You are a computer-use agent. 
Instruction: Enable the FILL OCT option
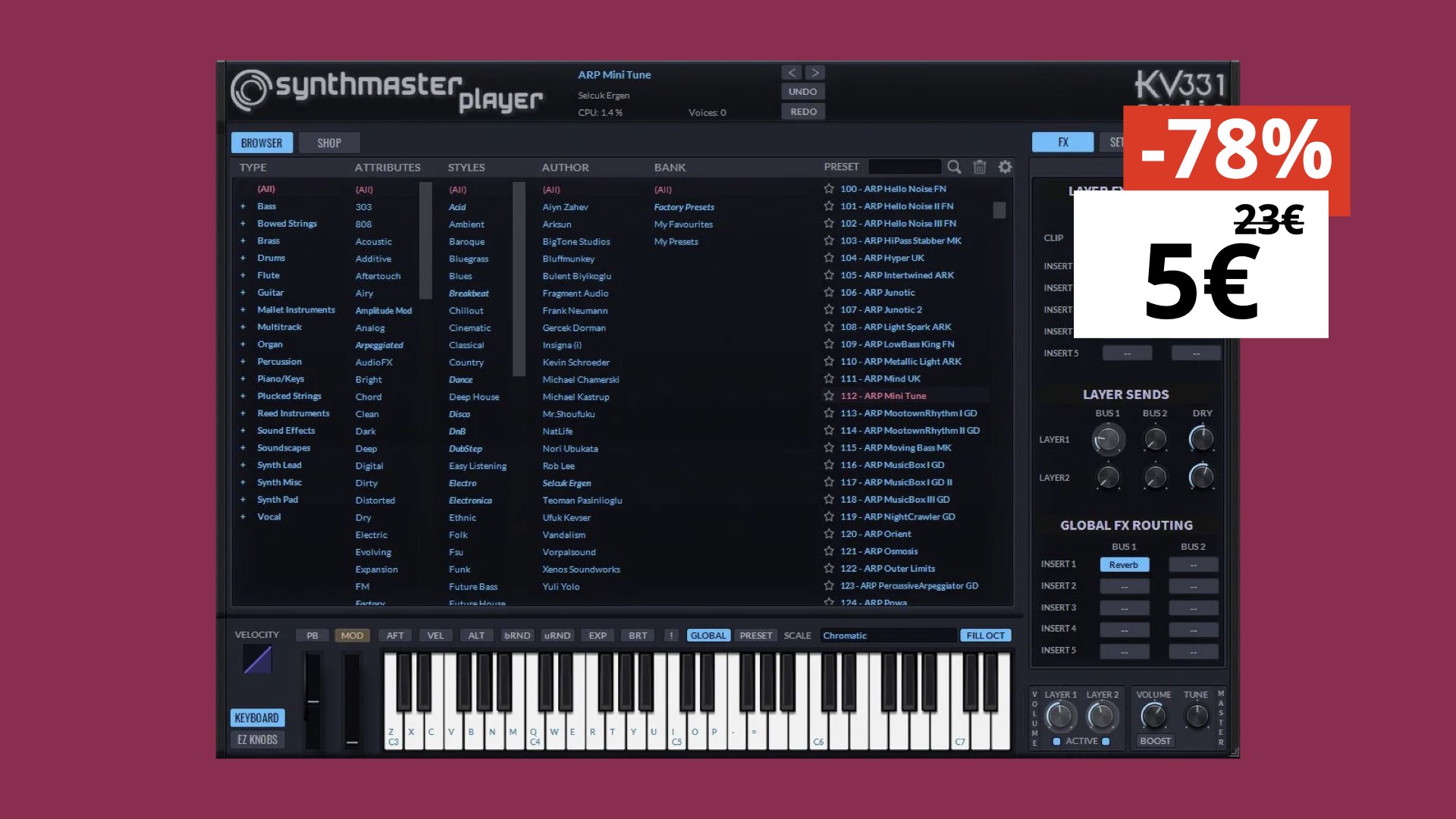click(x=985, y=635)
